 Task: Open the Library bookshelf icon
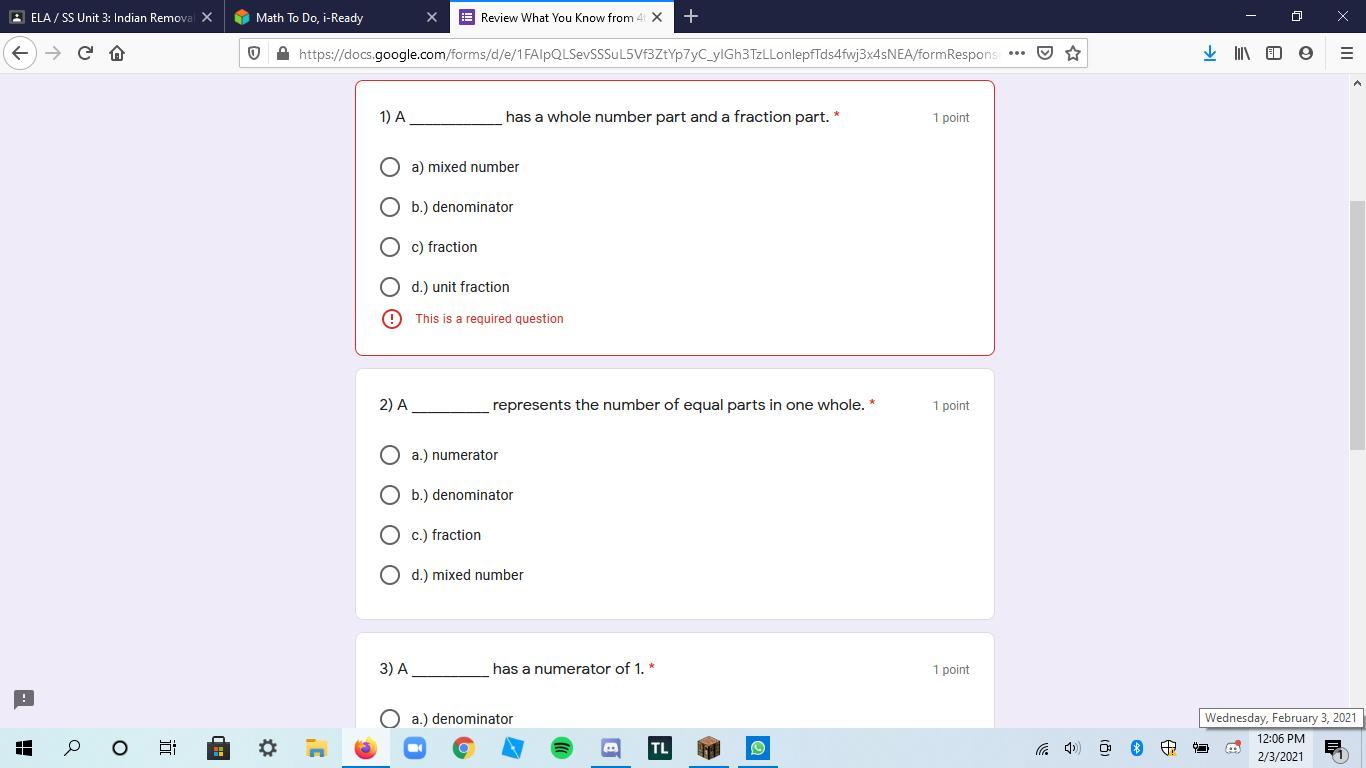[1242, 53]
